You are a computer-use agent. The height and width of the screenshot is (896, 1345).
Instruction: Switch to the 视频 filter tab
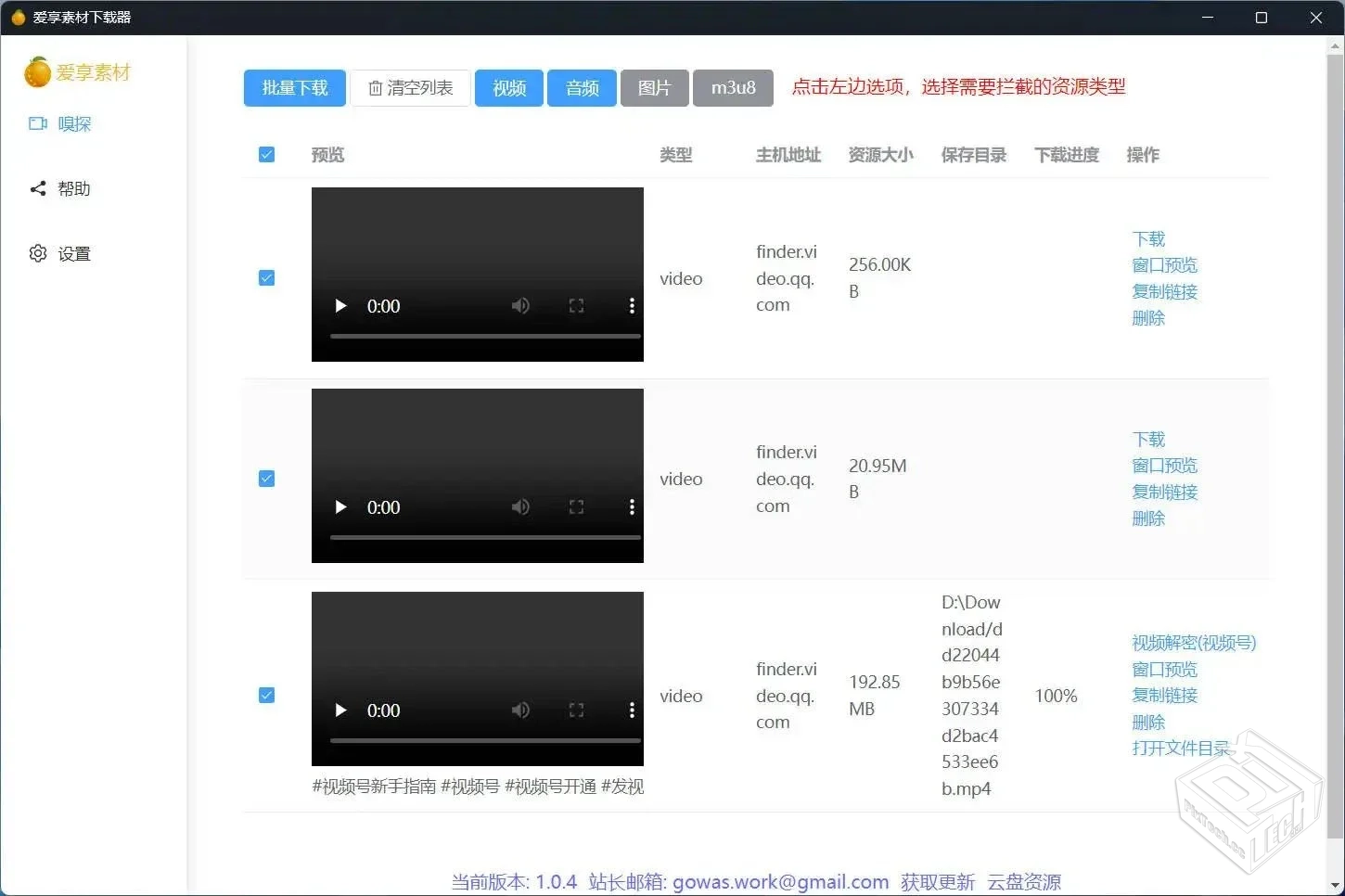508,87
